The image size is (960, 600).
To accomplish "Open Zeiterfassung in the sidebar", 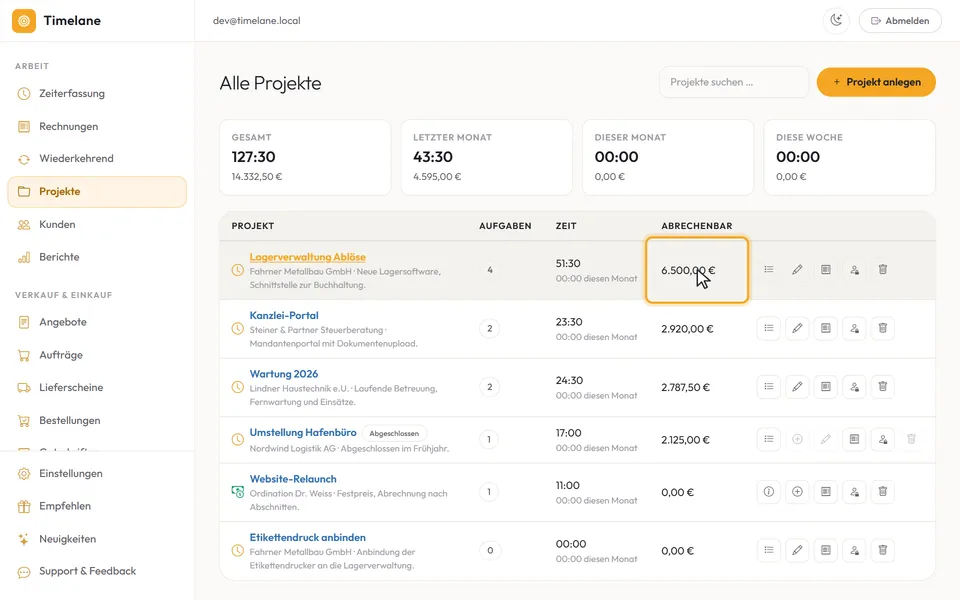I will [x=97, y=94].
